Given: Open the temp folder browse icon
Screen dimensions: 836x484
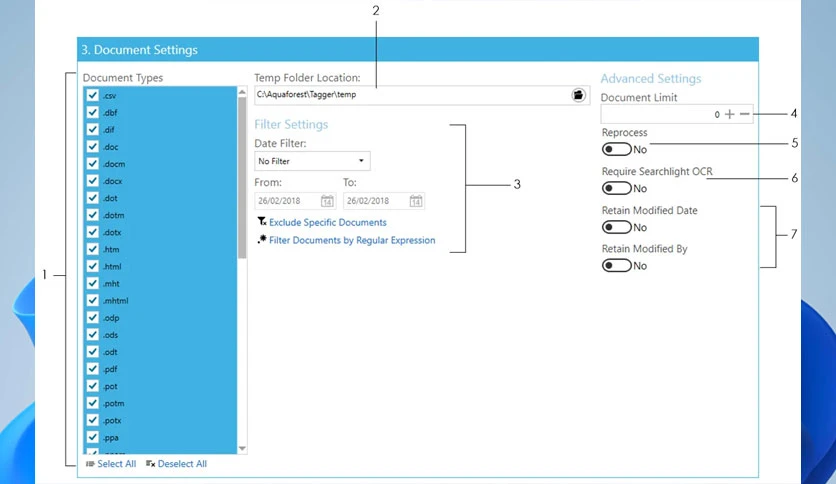Looking at the screenshot, I should coord(578,95).
